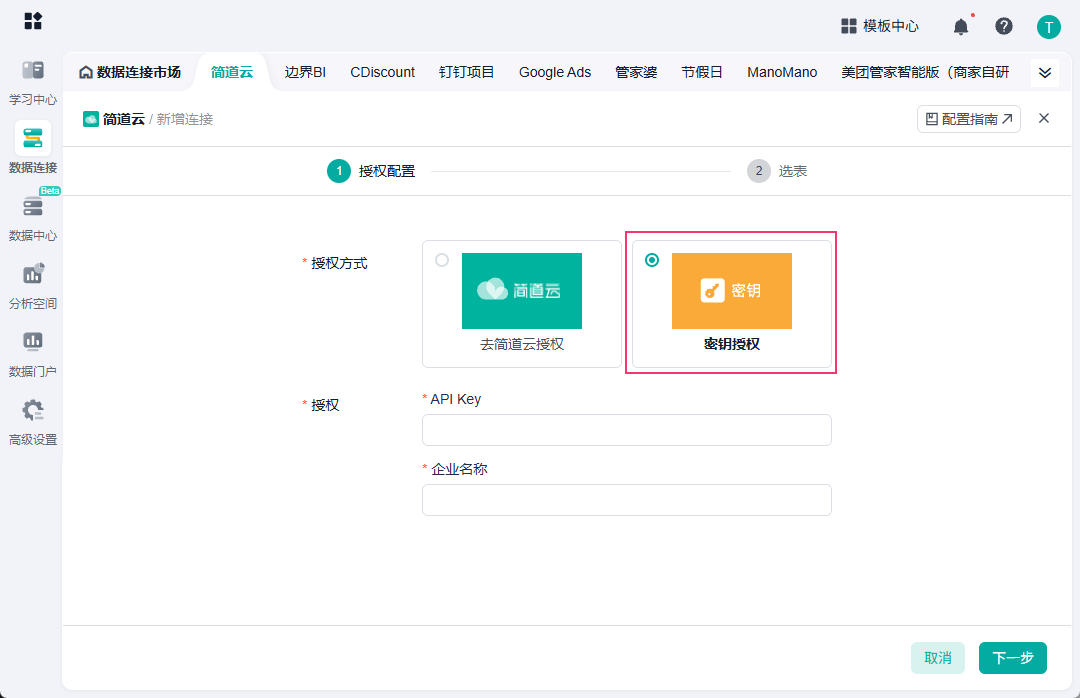Click the 下一步 button
This screenshot has height=698, width=1080.
coord(1012,658)
